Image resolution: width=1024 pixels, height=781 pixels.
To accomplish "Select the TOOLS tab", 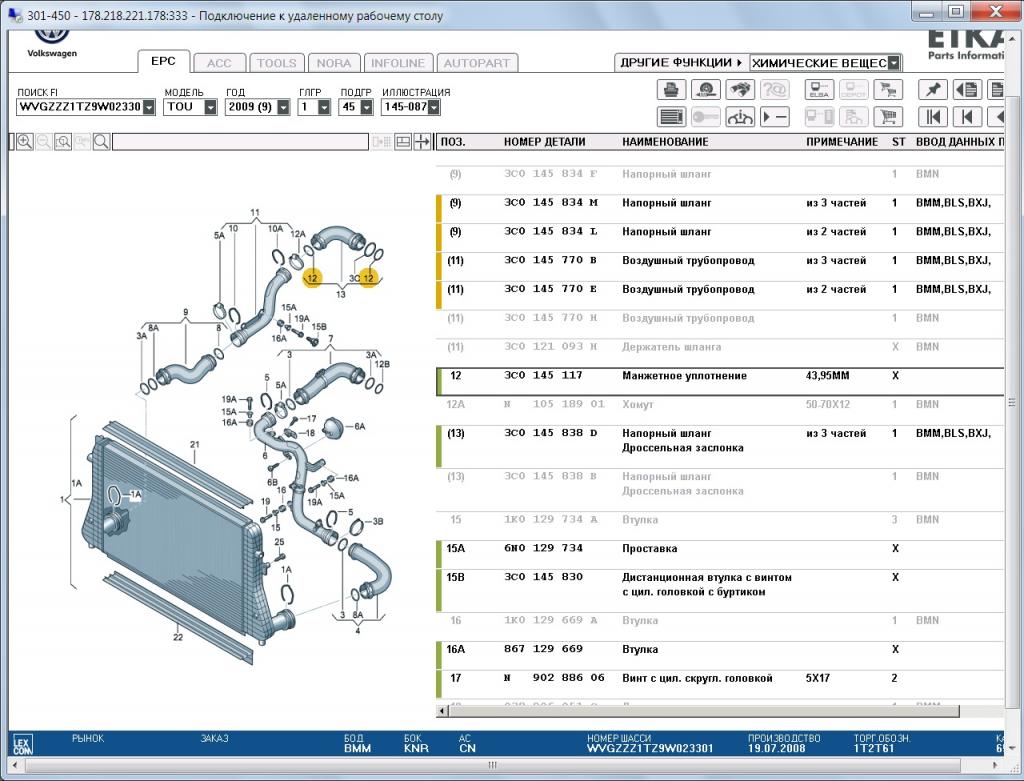I will point(276,63).
